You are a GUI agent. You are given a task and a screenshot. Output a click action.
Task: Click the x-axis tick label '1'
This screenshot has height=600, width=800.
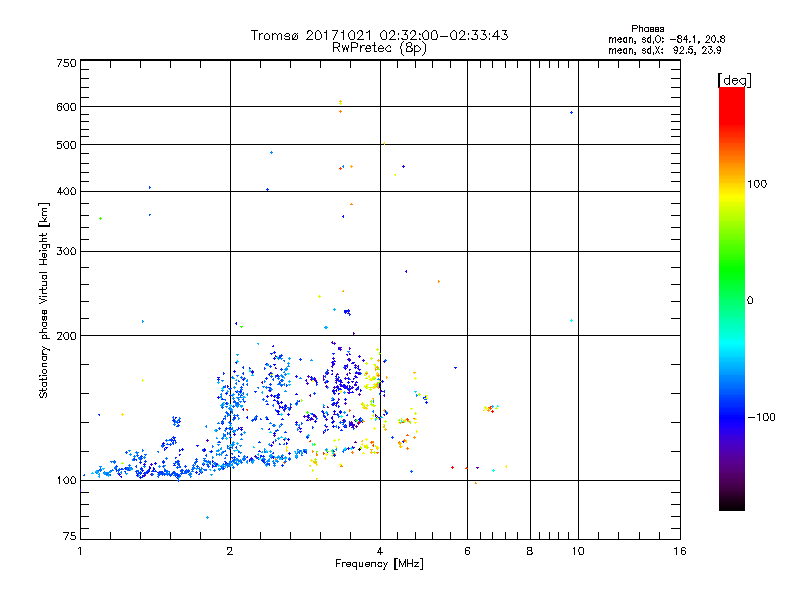coord(81,551)
